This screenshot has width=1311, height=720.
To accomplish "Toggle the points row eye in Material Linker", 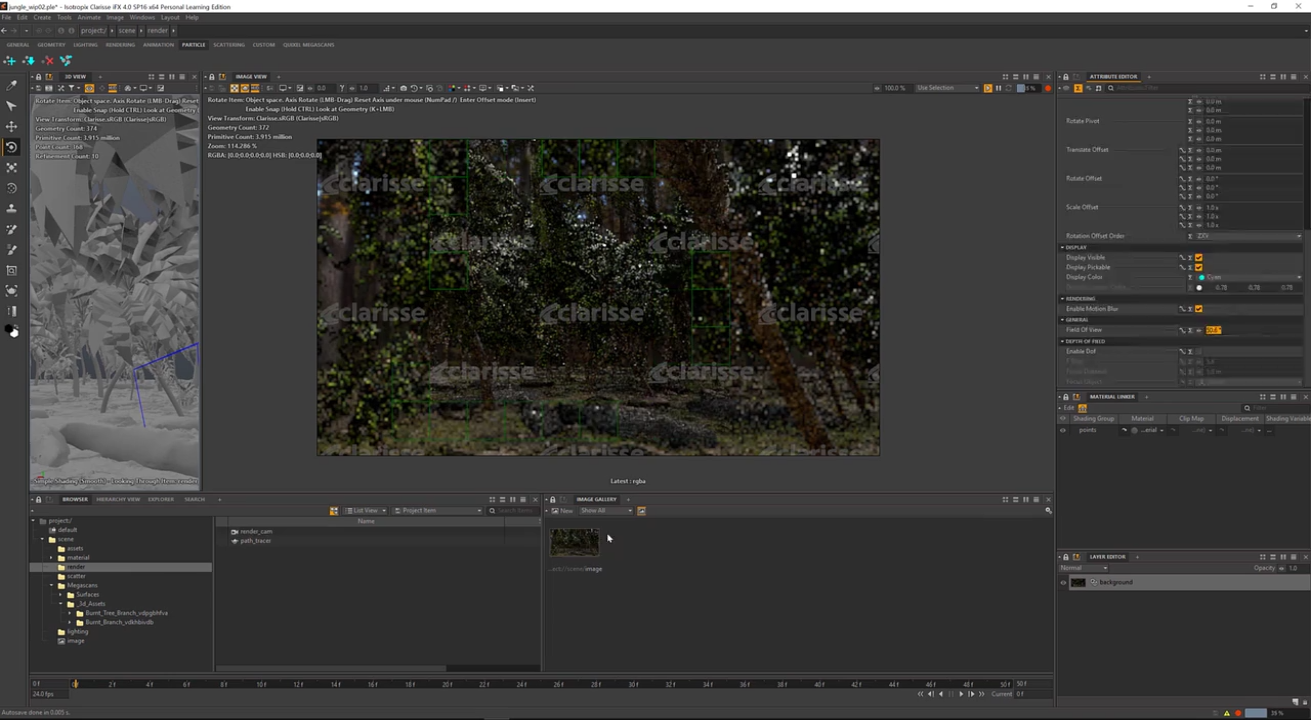I will (1063, 430).
